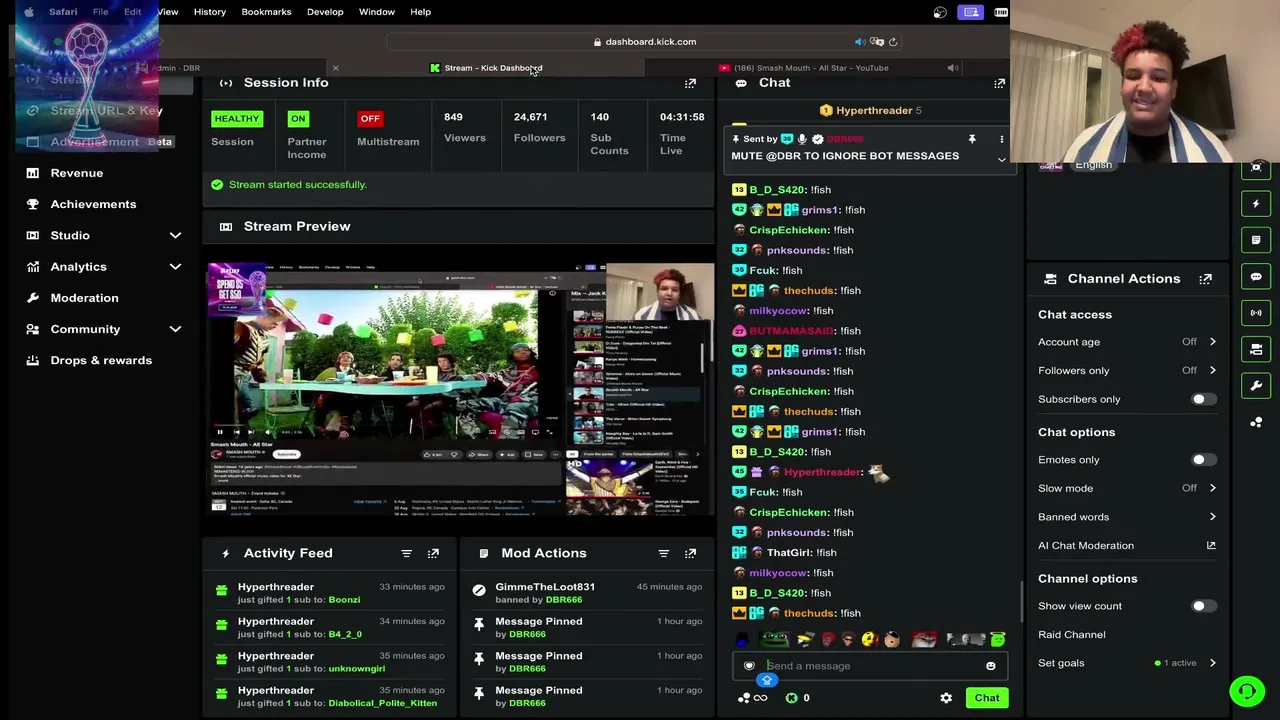This screenshot has height=720, width=1280.
Task: Open the Bookmarks menu
Action: [266, 12]
